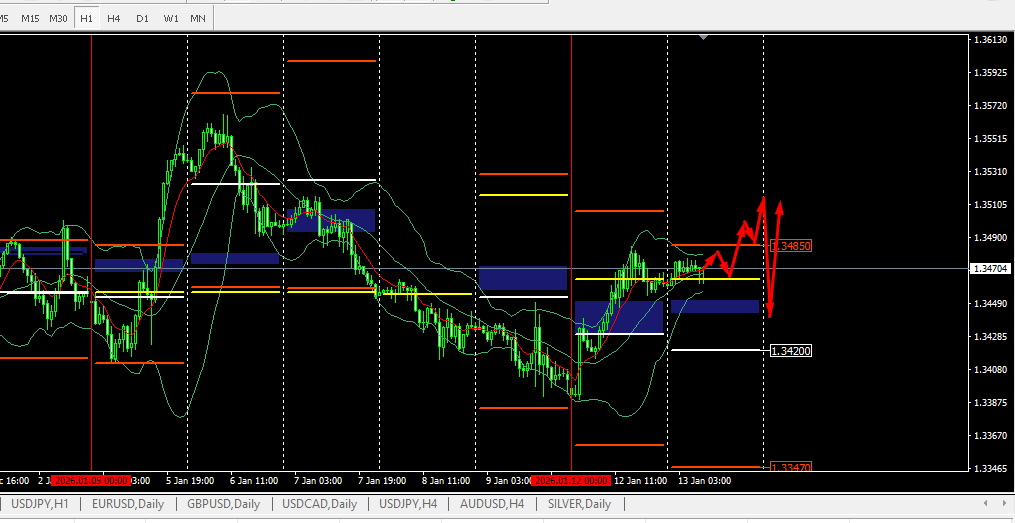Screen dimensions: 1015x523
Task: Click the 1.33670 price scale value
Action: [x=990, y=436]
